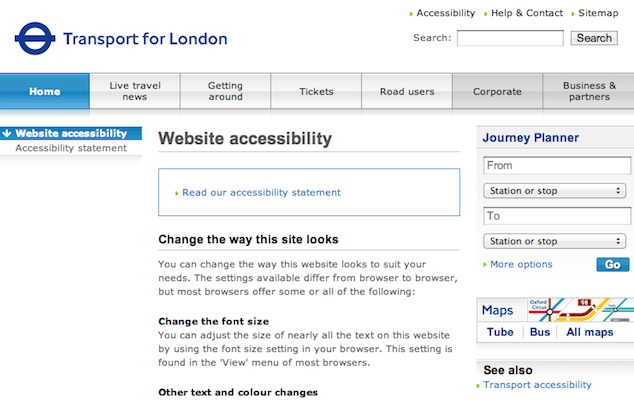Open the Corporate section
The image size is (634, 400).
[x=497, y=91]
